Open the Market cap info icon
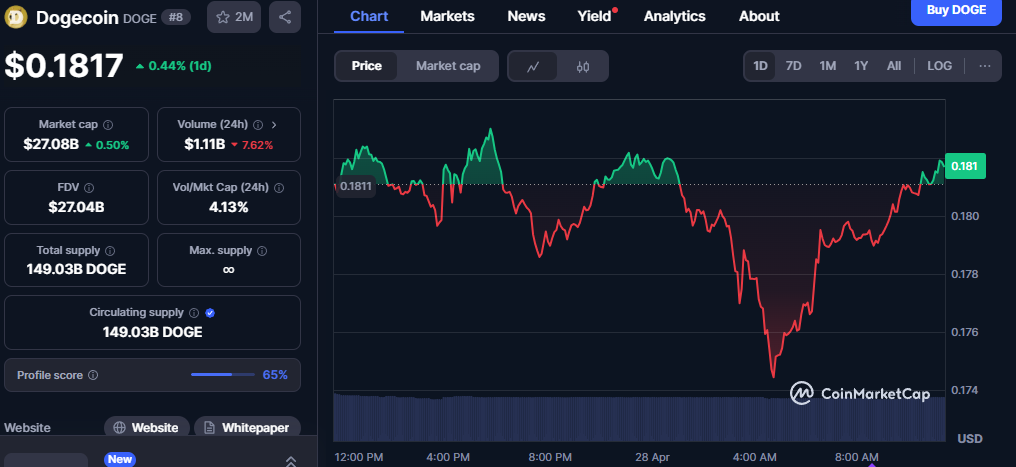 (108, 124)
